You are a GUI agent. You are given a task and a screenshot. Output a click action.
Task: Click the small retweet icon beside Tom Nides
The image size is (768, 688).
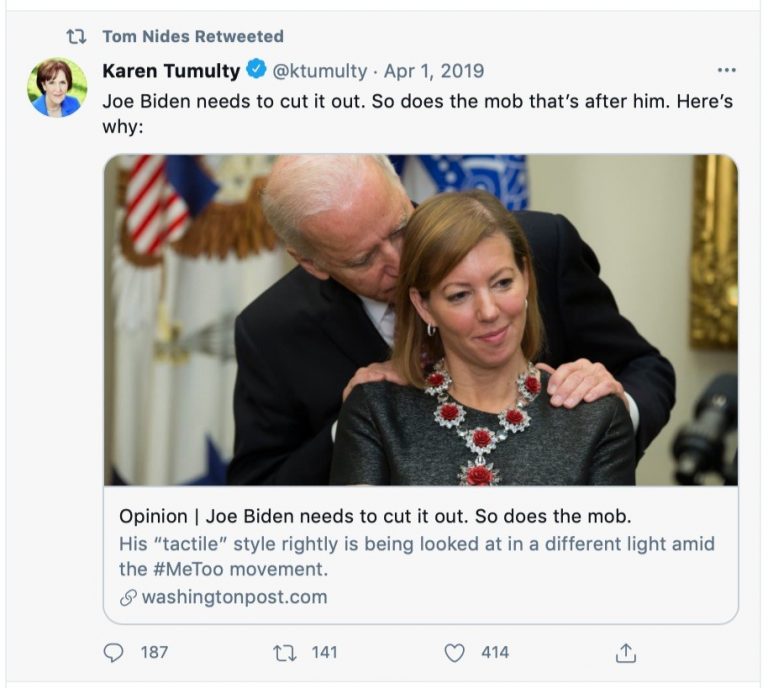click(76, 37)
